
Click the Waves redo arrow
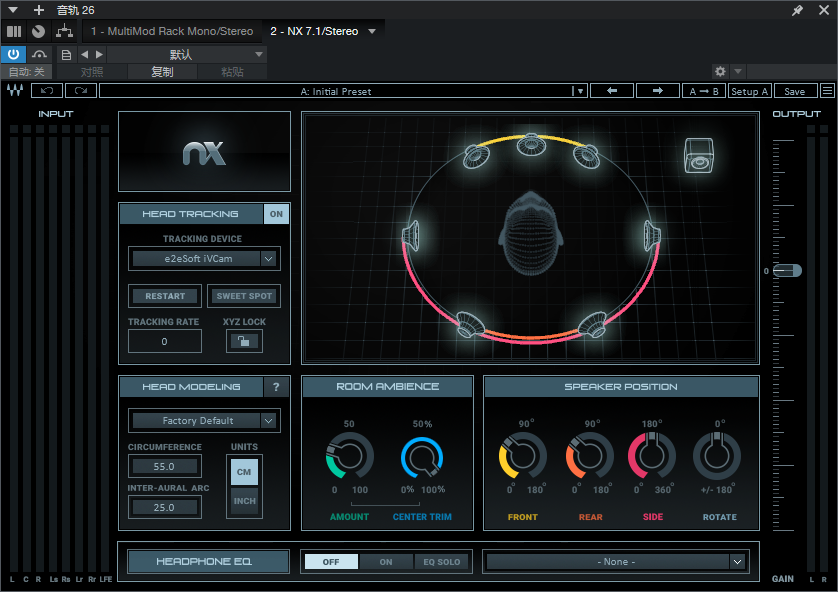(x=81, y=91)
